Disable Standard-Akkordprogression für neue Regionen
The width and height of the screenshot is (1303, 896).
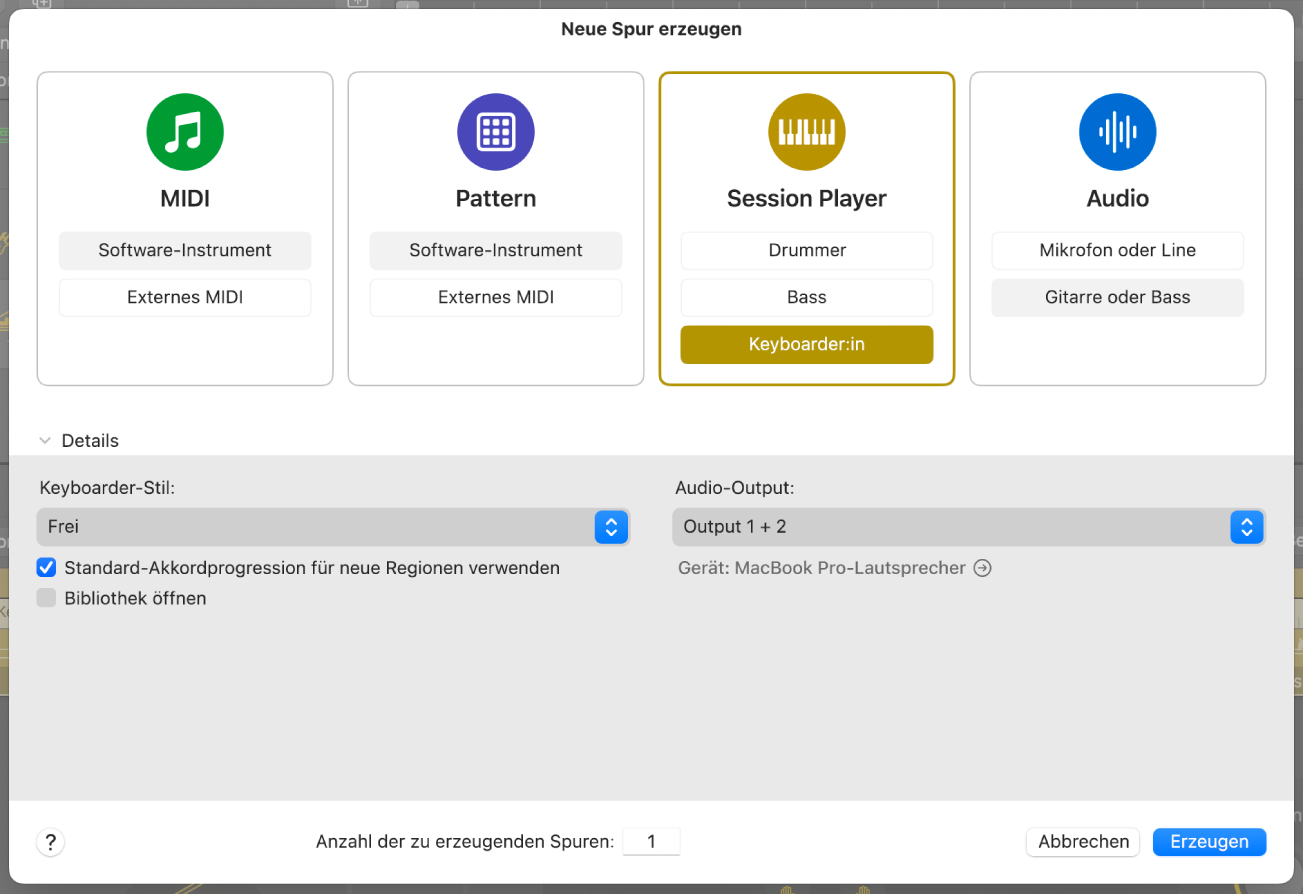46,567
